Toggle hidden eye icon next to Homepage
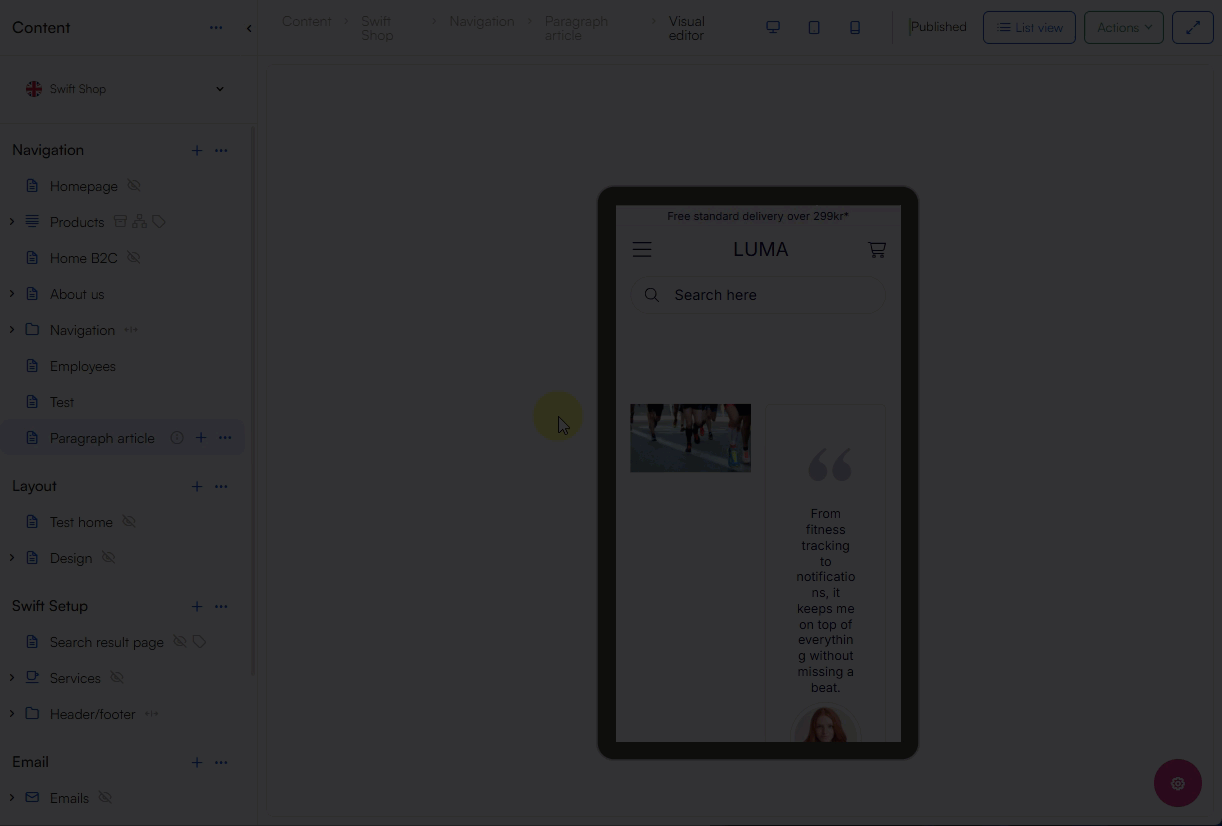1222x826 pixels. coord(134,186)
